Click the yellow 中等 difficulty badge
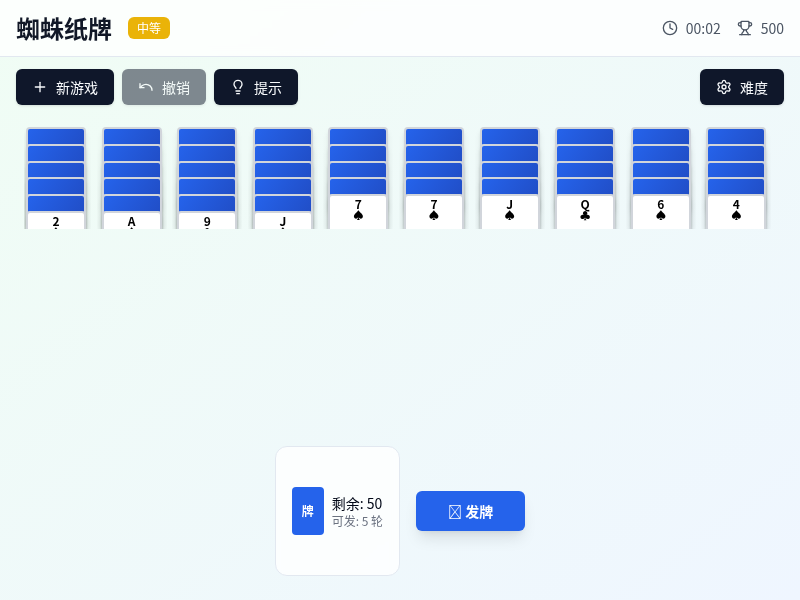Viewport: 800px width, 600px height. coord(149,29)
